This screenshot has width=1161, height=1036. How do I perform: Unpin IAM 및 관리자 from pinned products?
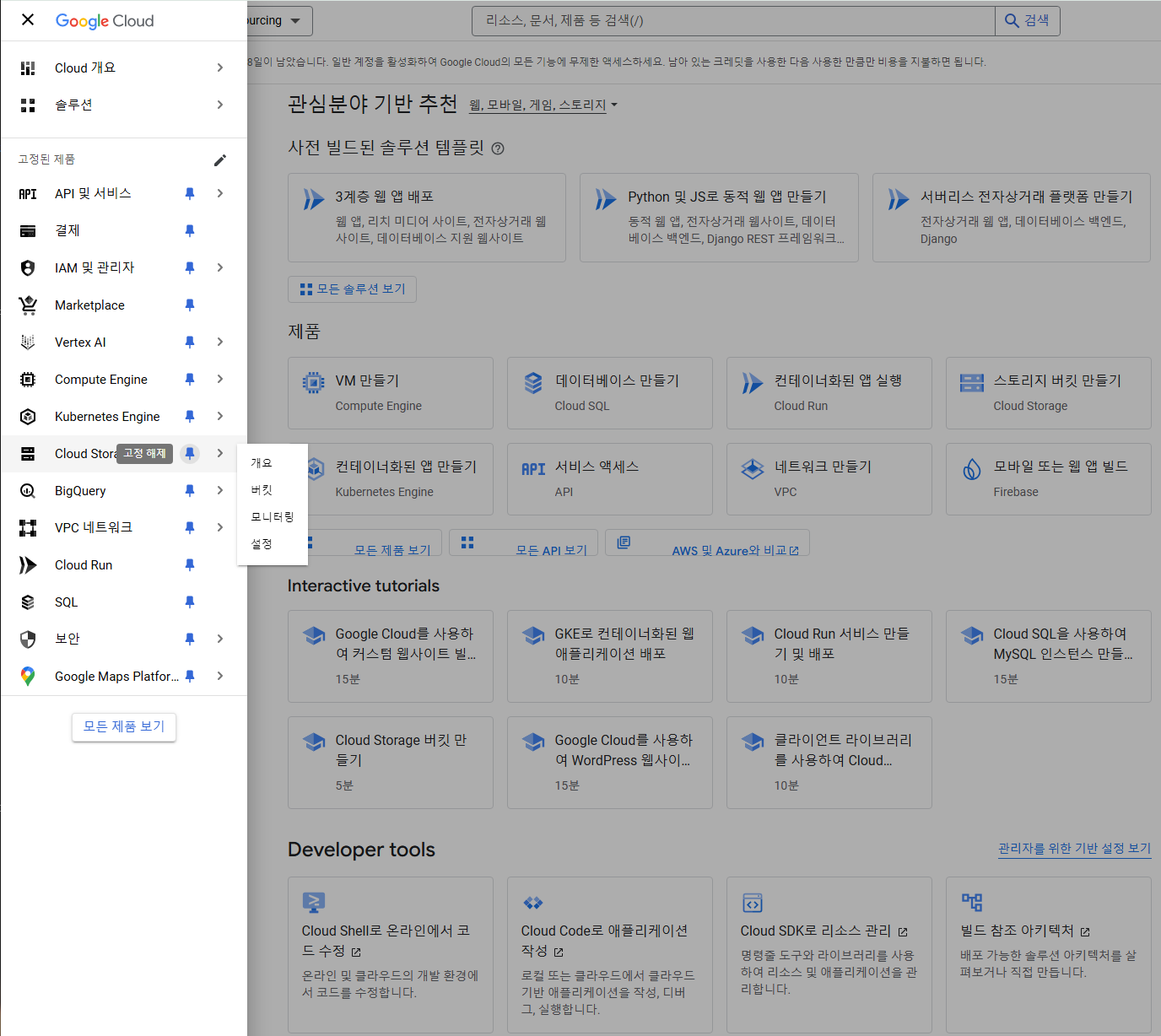[190, 268]
